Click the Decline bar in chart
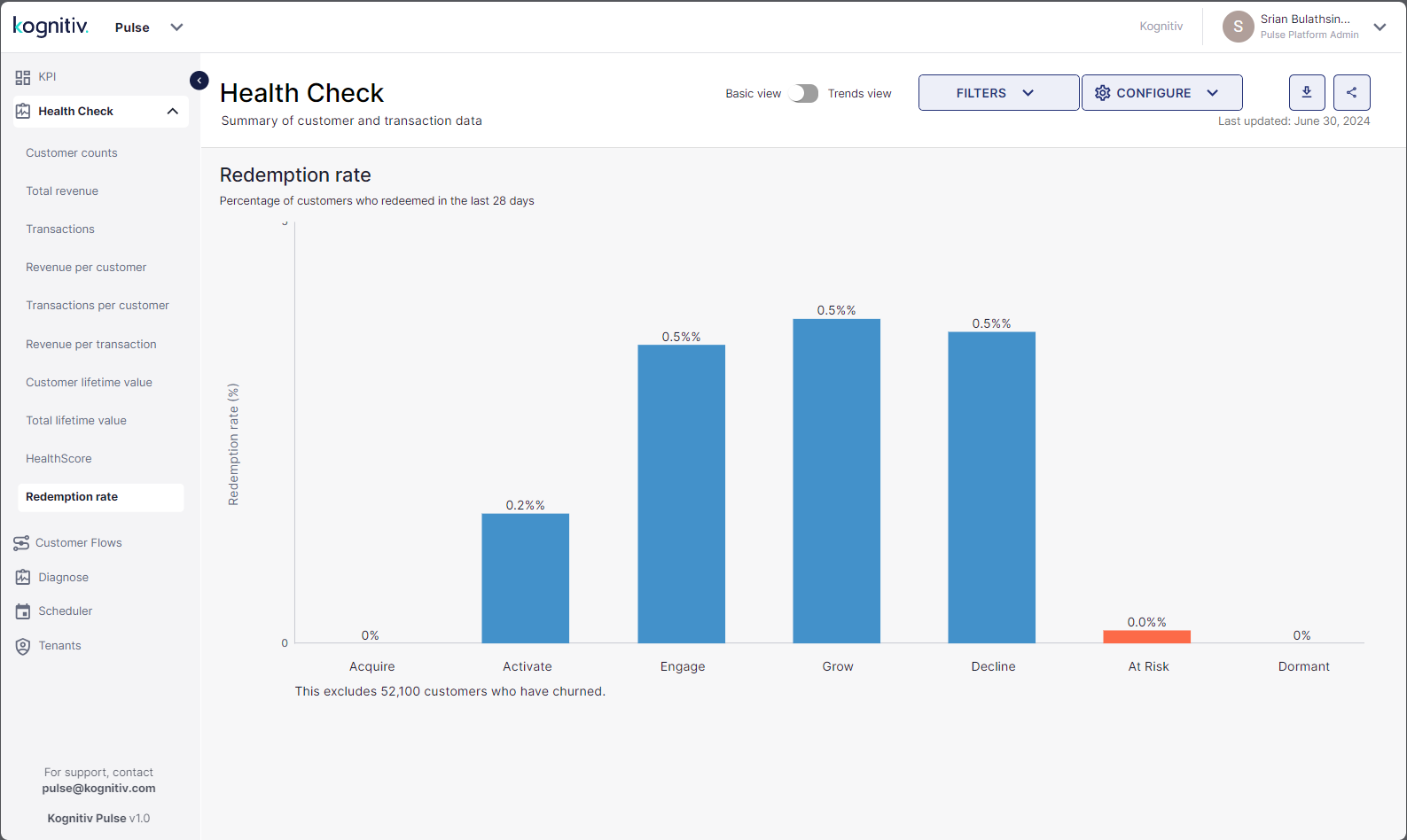This screenshot has width=1407, height=840. point(992,487)
